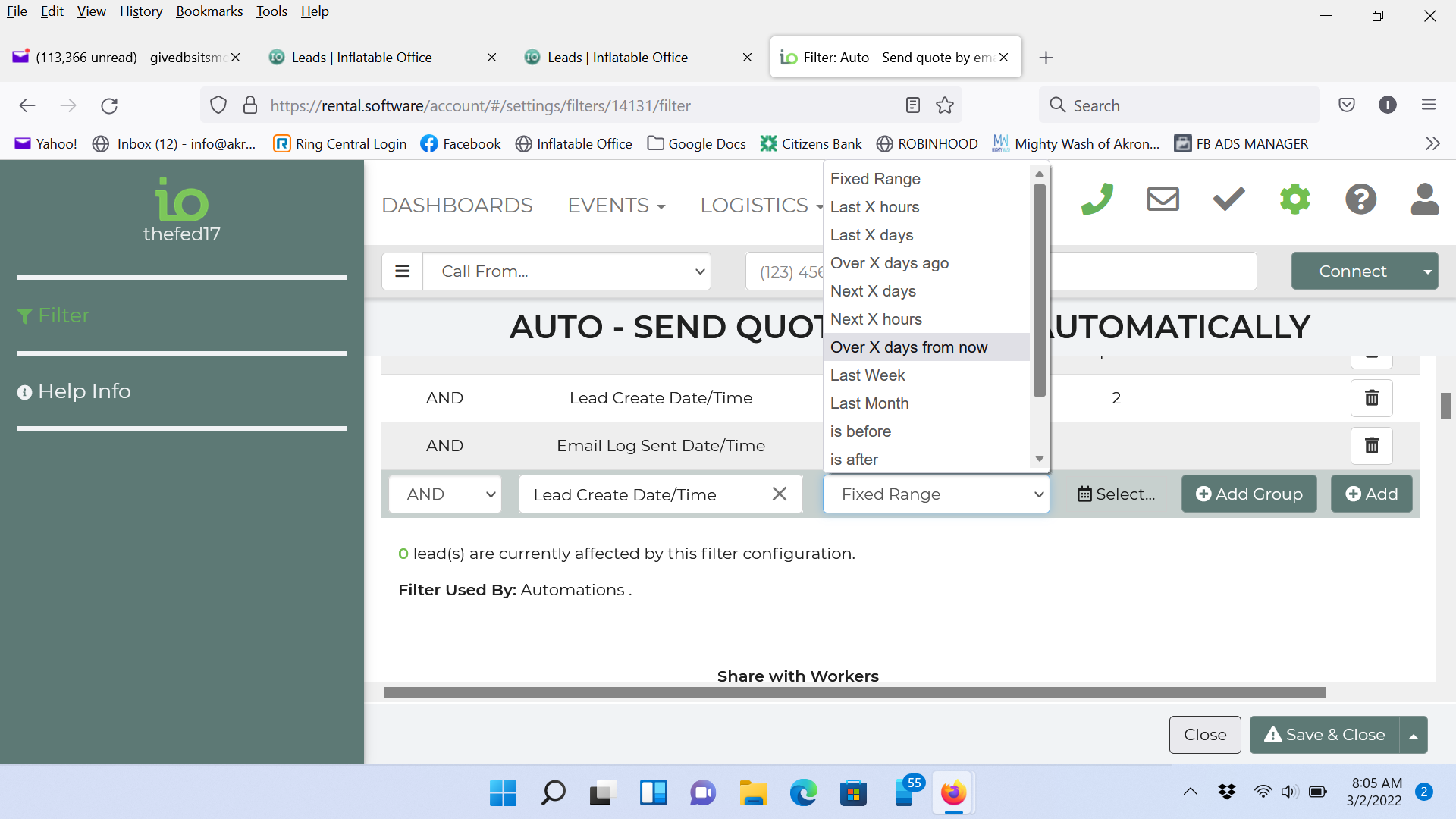This screenshot has height=819, width=1456.
Task: Delete the Email Log Sent Date/Time row
Action: tap(1371, 446)
